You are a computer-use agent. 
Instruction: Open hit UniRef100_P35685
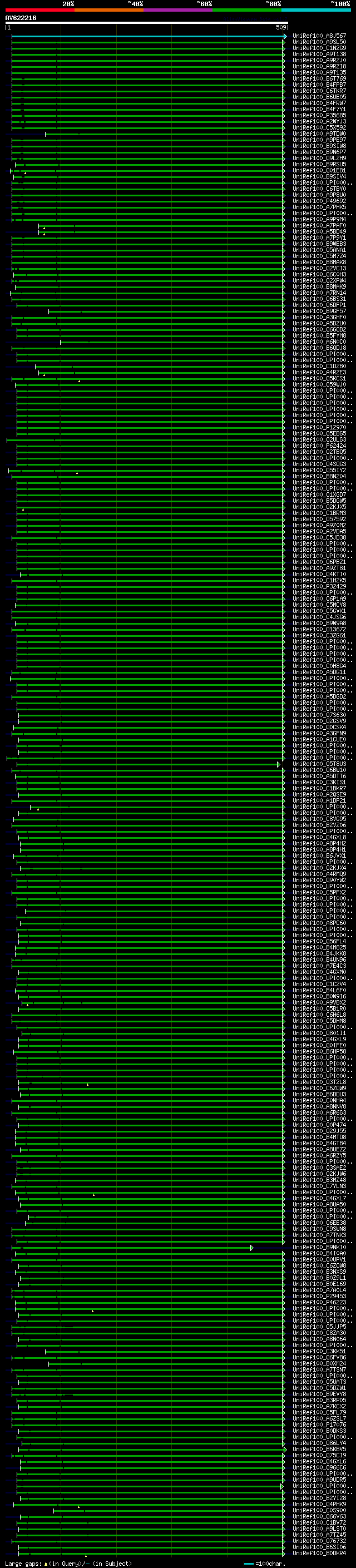tap(319, 116)
